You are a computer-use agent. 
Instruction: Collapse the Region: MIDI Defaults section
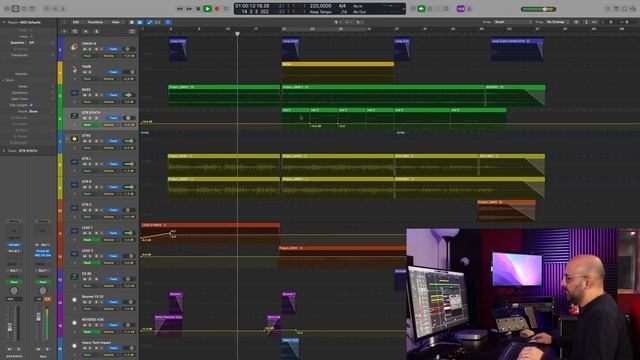(4, 22)
